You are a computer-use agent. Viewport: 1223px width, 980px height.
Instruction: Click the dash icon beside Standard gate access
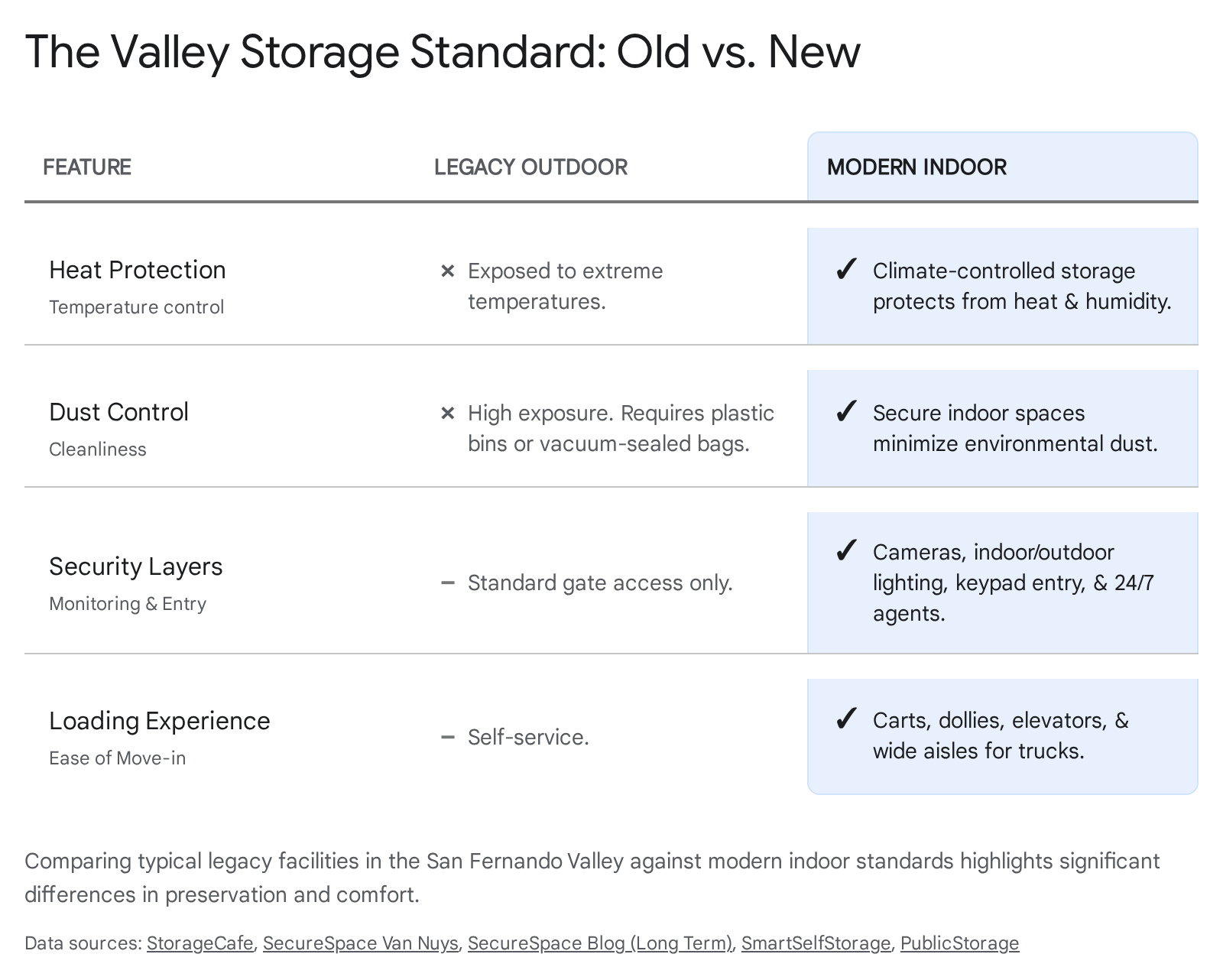click(x=448, y=583)
